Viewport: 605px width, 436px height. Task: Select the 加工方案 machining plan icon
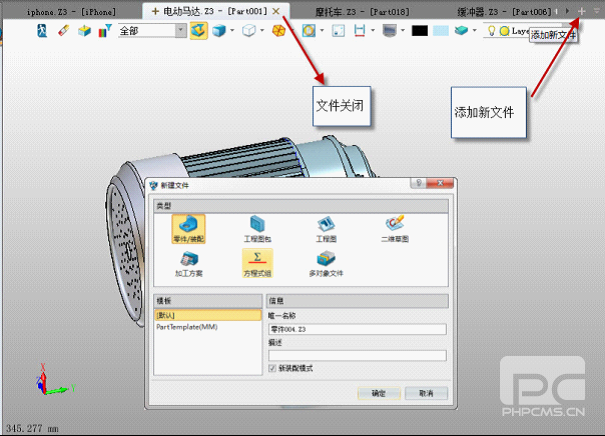[181, 261]
